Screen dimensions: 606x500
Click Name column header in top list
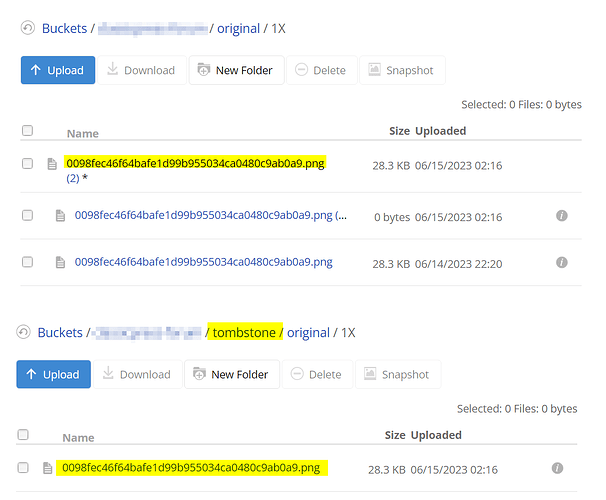coord(83,134)
